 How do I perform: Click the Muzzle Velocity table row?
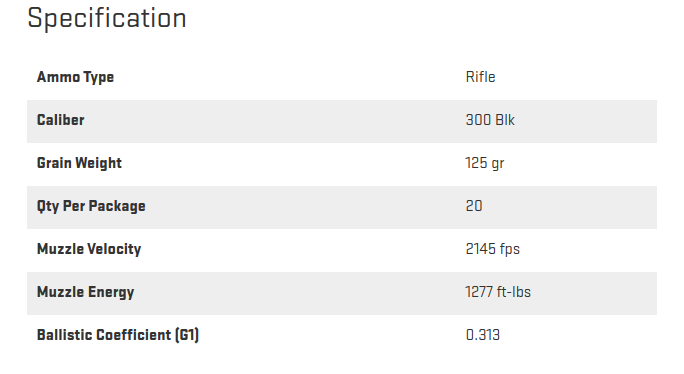tap(342, 250)
